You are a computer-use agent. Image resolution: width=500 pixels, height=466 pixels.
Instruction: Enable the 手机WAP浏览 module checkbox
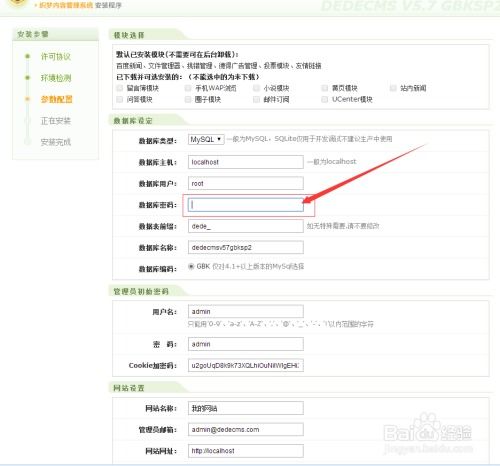(x=188, y=88)
